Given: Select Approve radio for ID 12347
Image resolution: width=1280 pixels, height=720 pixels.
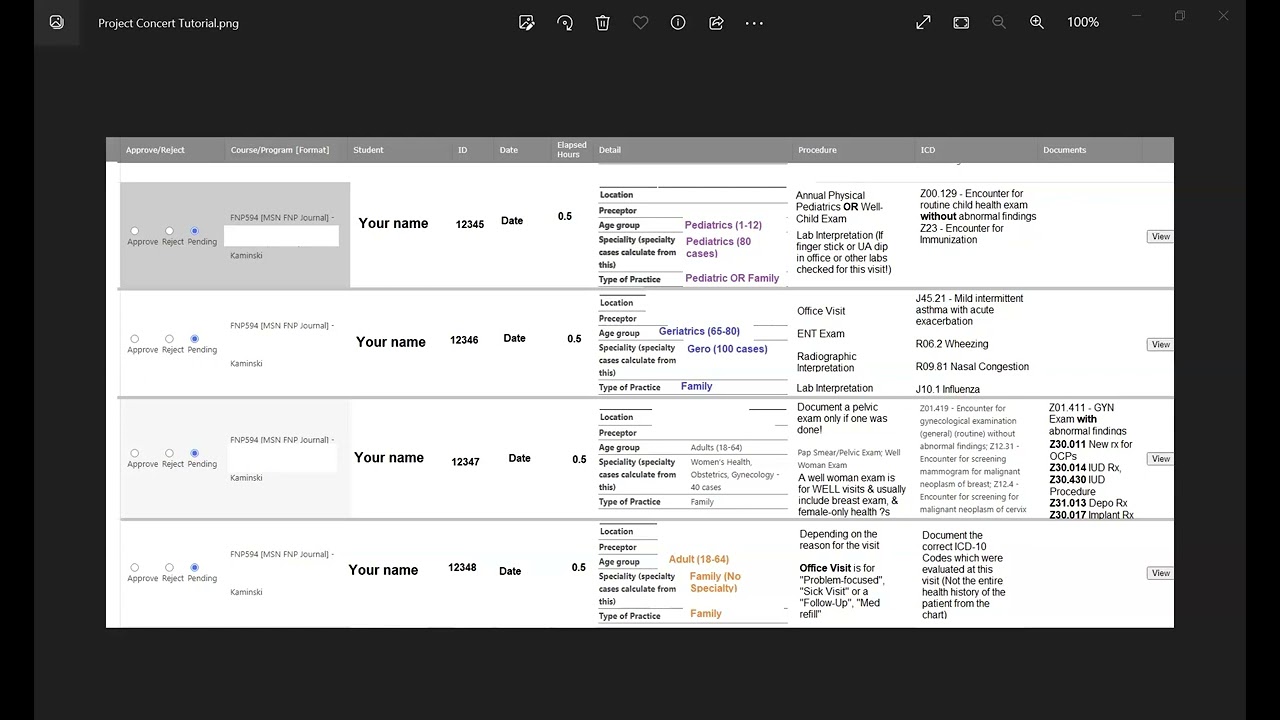Looking at the screenshot, I should pyautogui.click(x=135, y=453).
